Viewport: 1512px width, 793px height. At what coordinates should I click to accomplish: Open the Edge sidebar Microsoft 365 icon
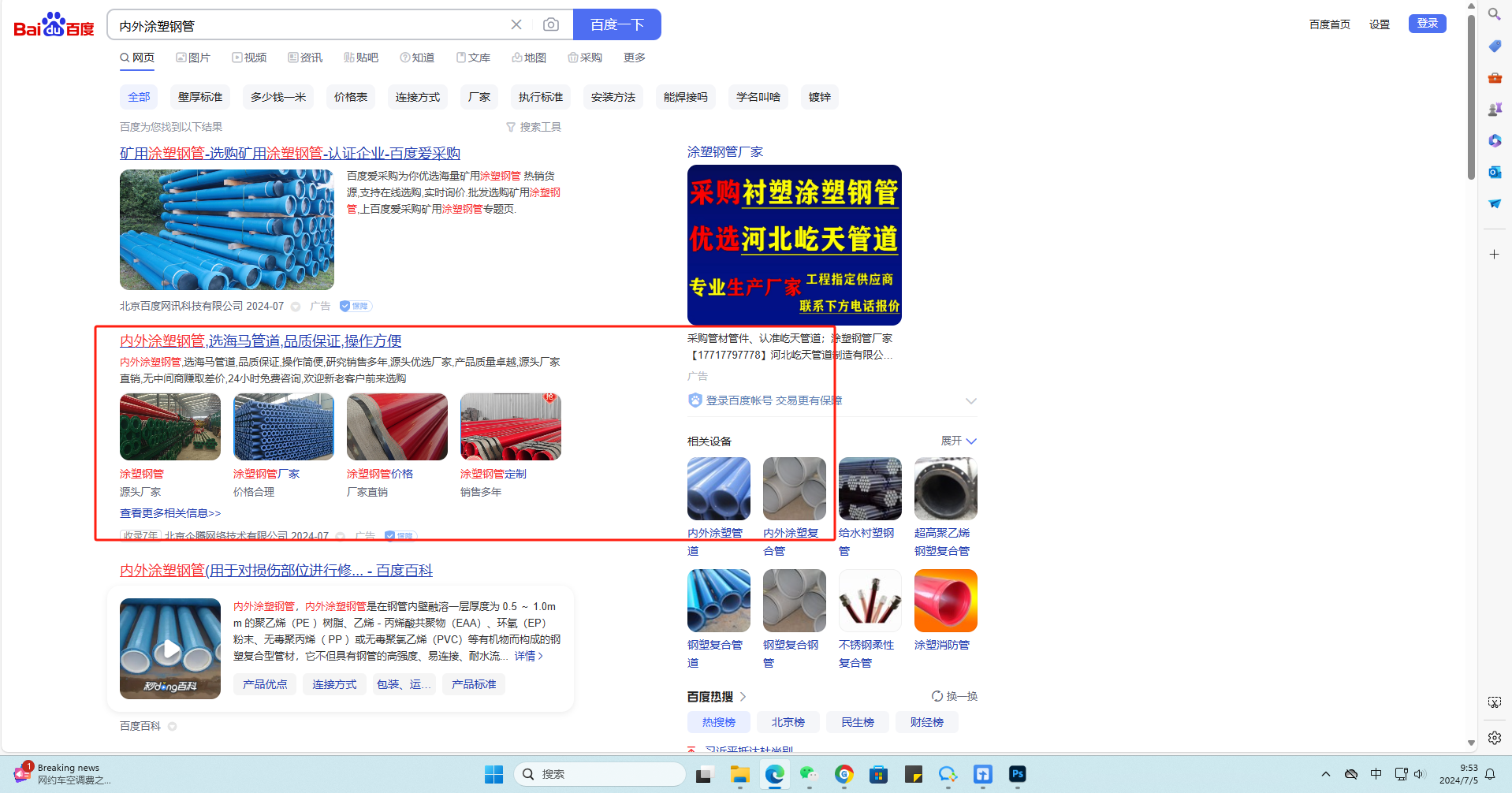[1494, 141]
